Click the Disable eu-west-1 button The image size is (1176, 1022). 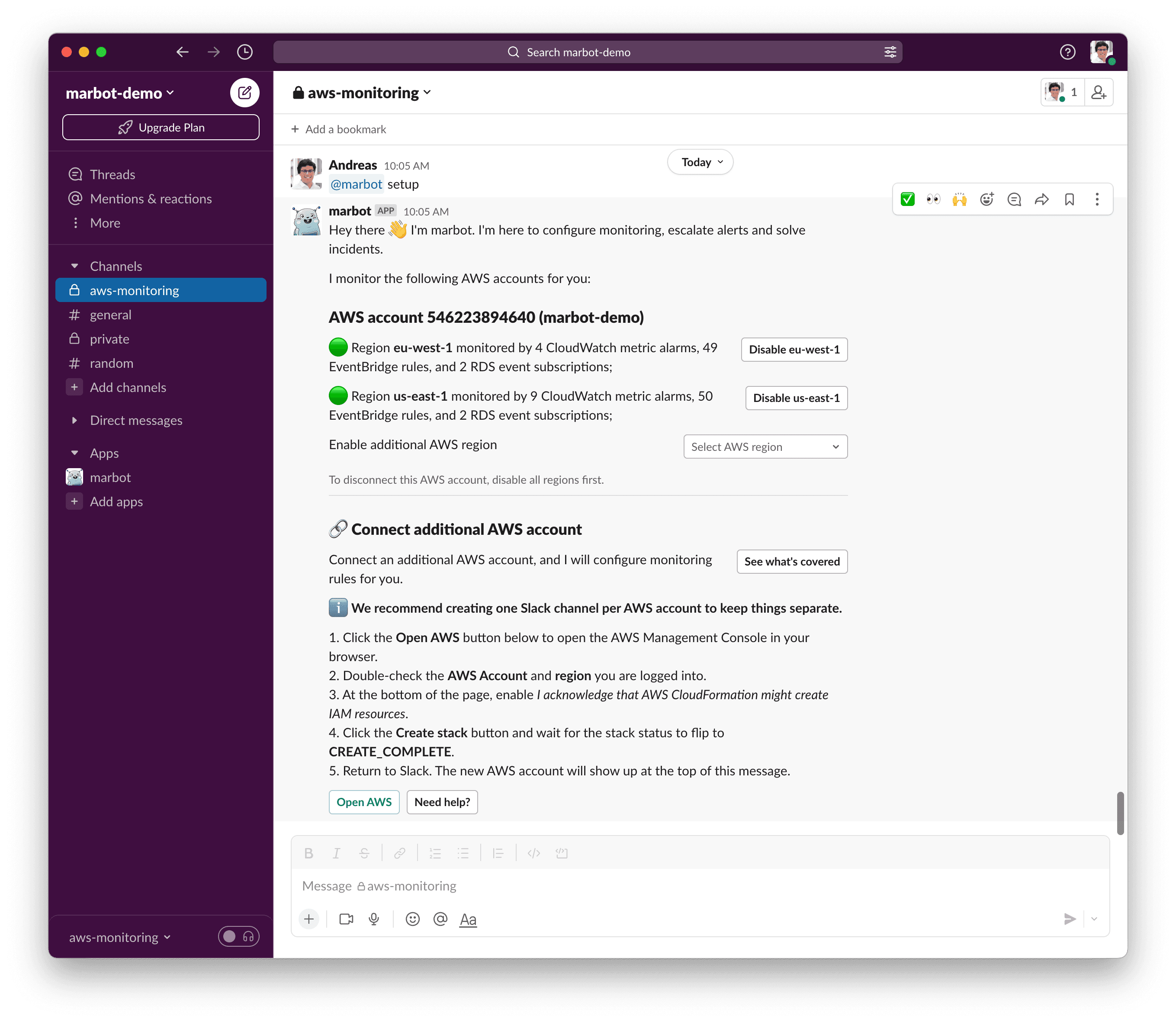(795, 349)
